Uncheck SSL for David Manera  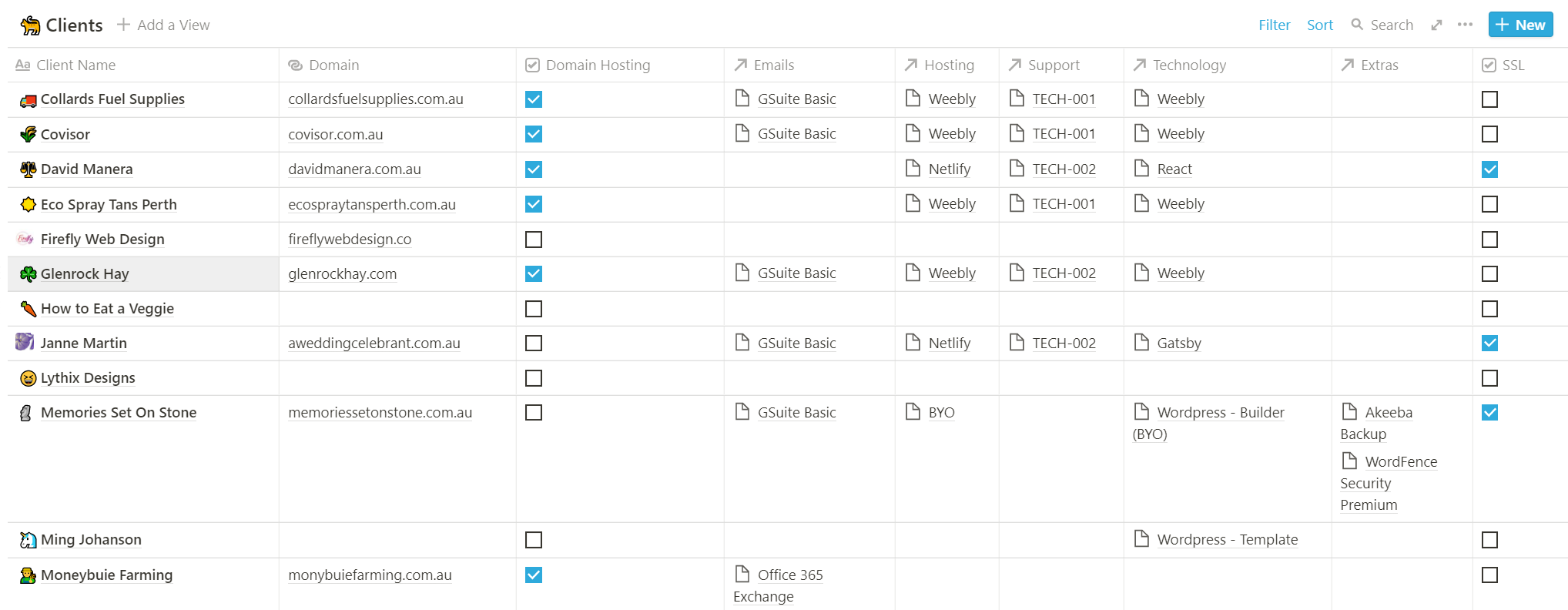coord(1490,169)
